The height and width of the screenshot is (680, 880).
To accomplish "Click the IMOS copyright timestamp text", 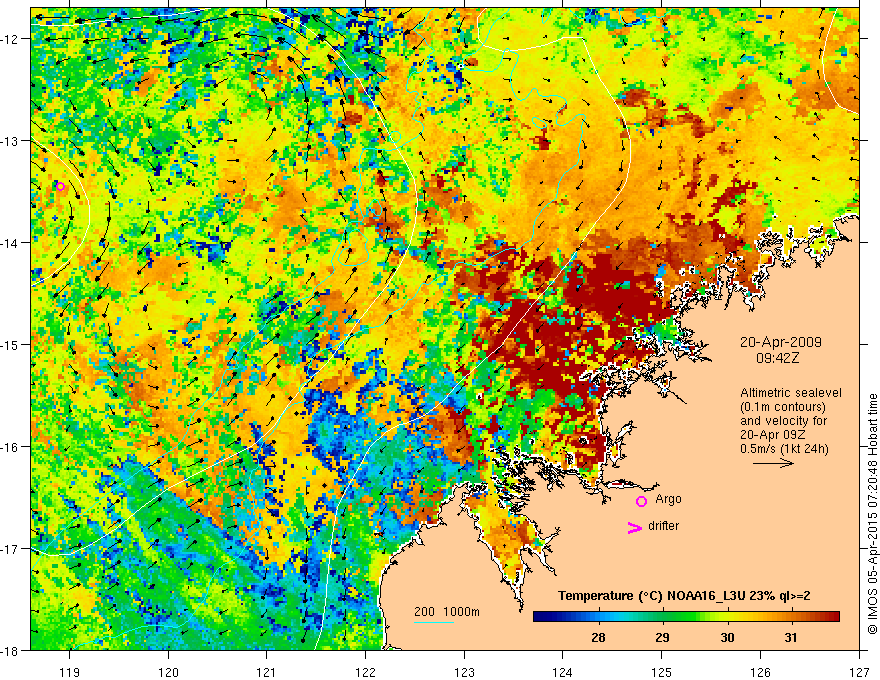I will point(872,514).
